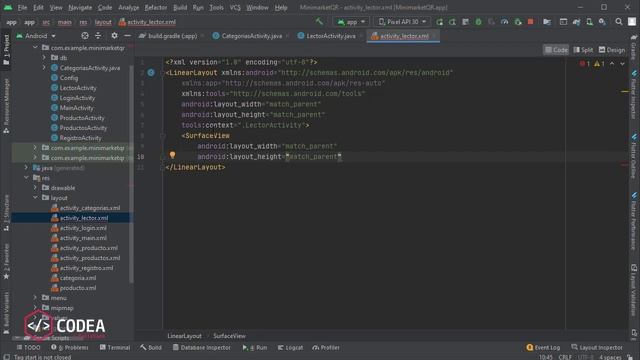Screen dimensions: 640x360
Task: Open ProductoActivity in the project tree
Action: pos(82,118)
